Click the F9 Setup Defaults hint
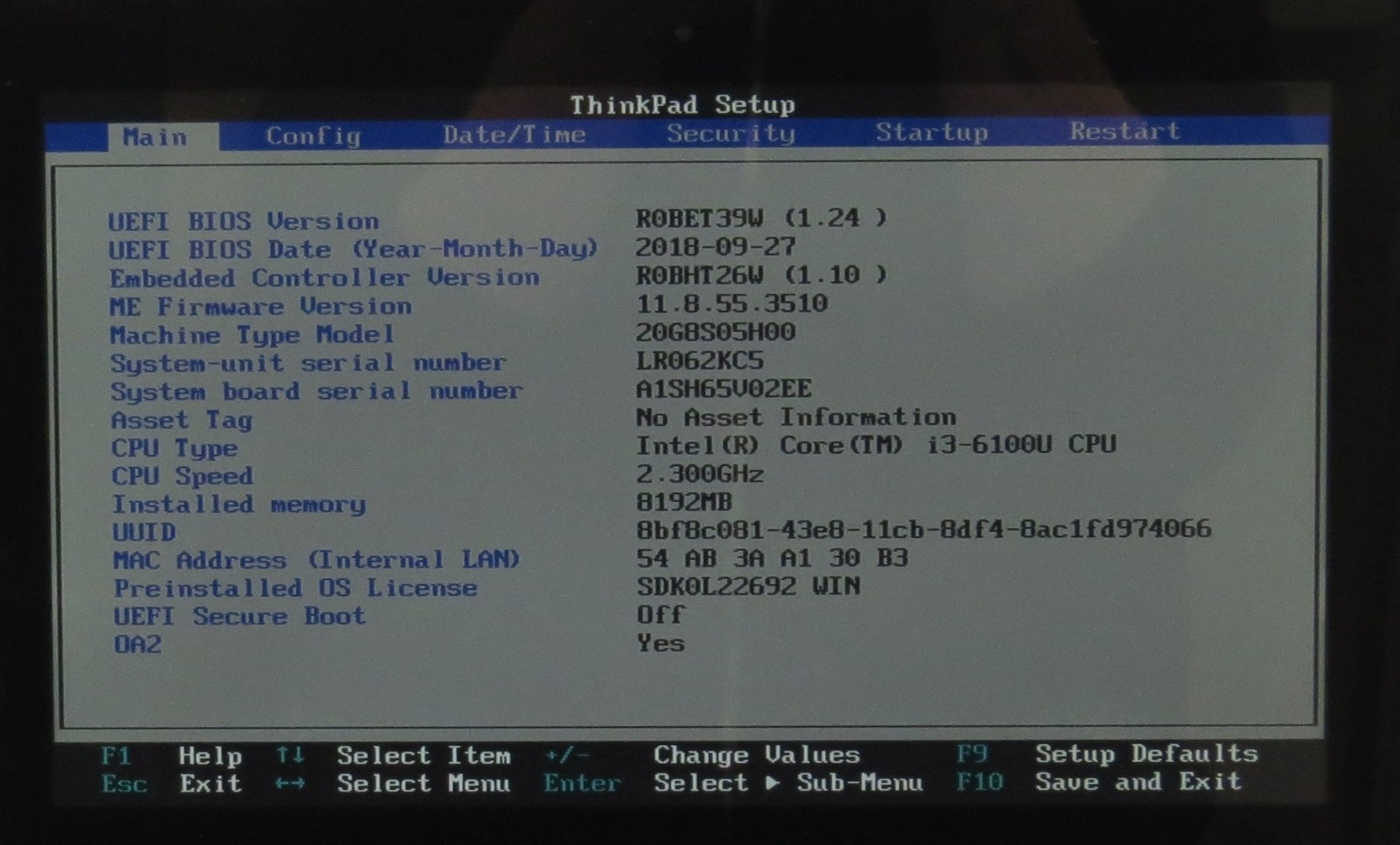Viewport: 1400px width, 845px height. click(x=1108, y=753)
